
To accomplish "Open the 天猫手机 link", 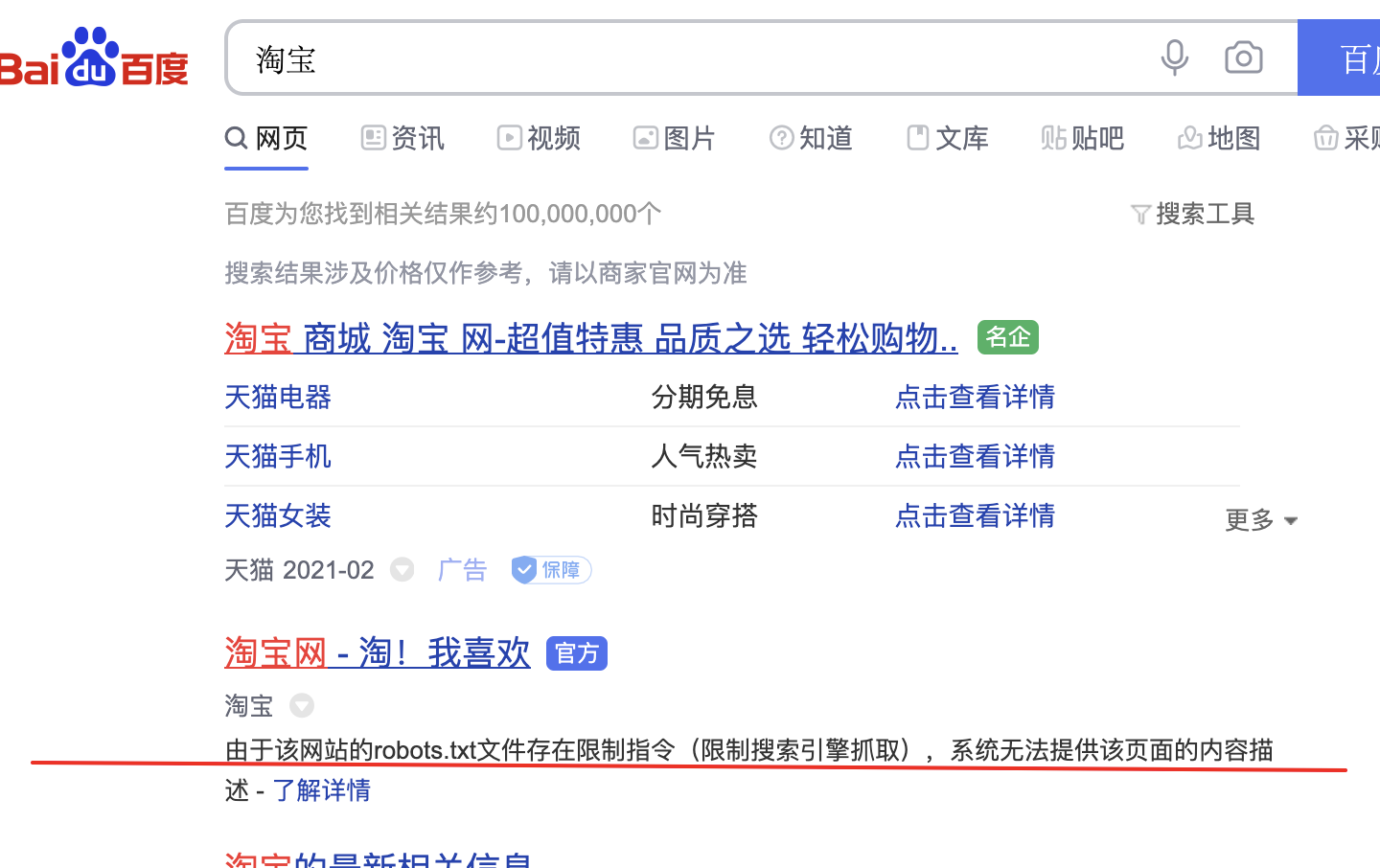I will [x=278, y=456].
